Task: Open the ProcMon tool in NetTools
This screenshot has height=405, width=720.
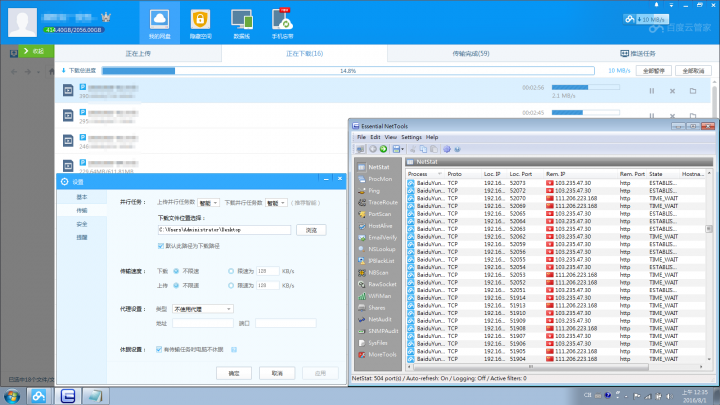Action: tap(379, 179)
